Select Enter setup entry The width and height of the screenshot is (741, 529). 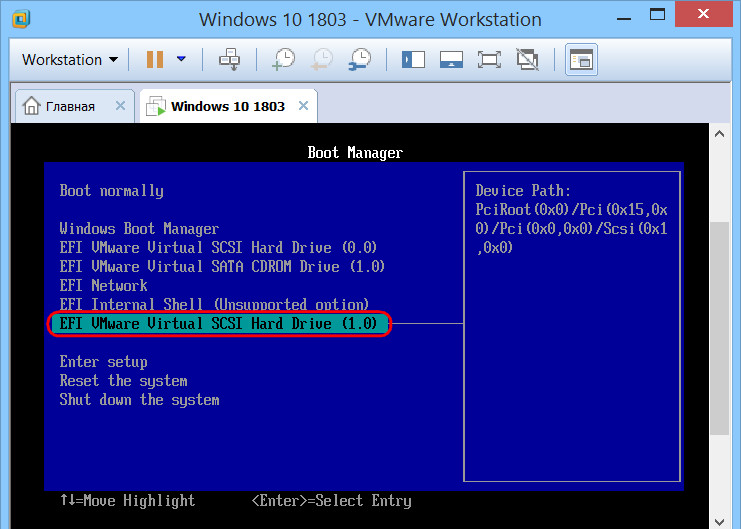[103, 362]
